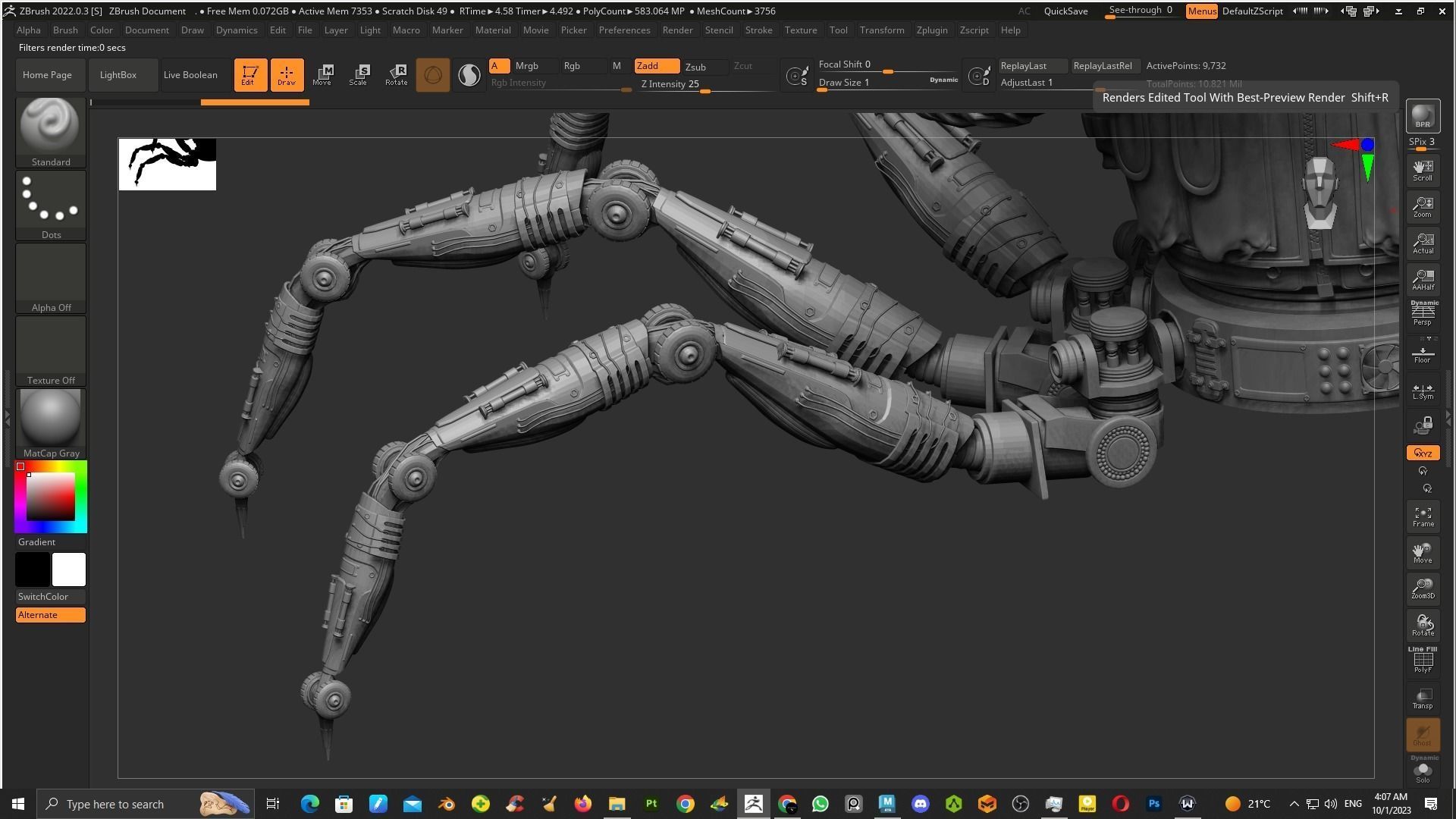The width and height of the screenshot is (1456, 819).
Task: Adjust the Focal Shift slider
Action: point(886,65)
